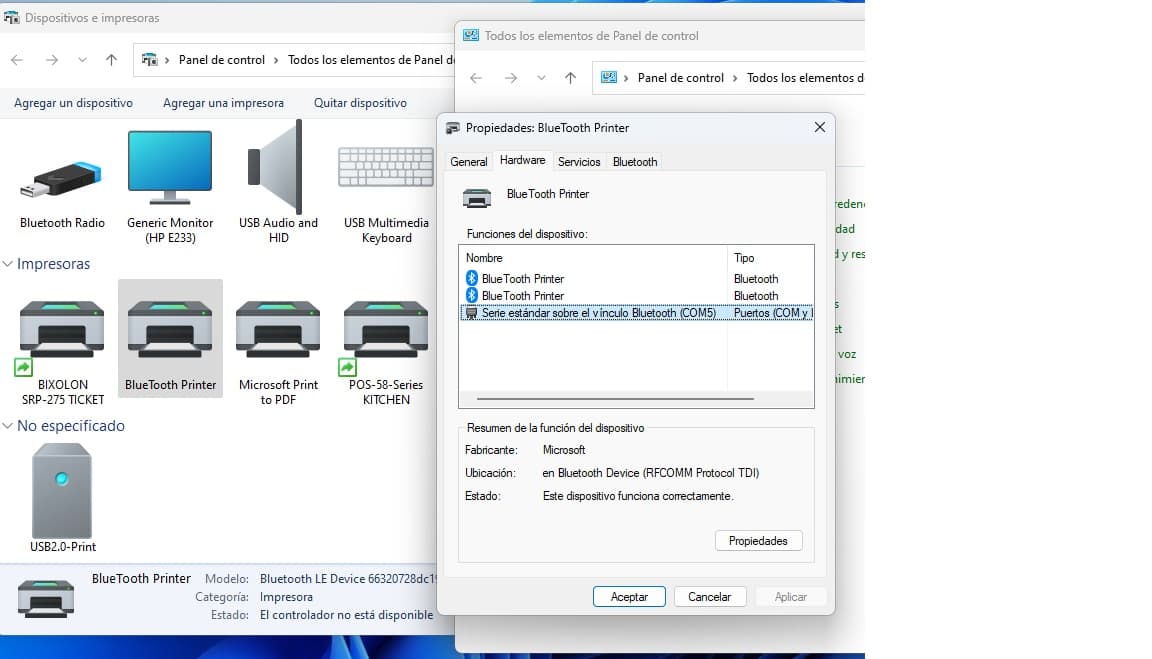Image resolution: width=1152 pixels, height=659 pixels.
Task: Go forward in Todos los elementos window
Action: (511, 78)
